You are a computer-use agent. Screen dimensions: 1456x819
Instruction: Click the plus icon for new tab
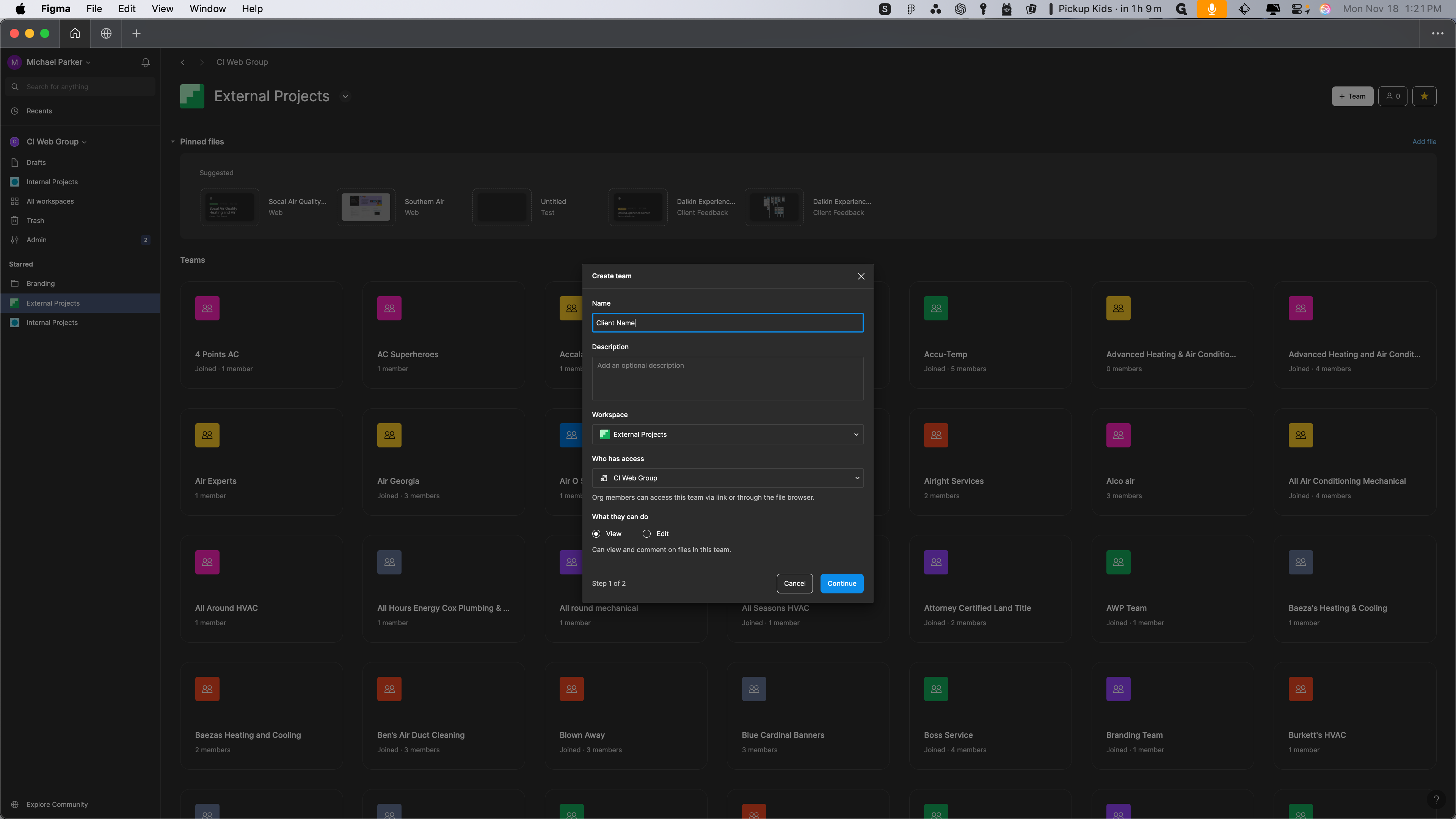[136, 33]
